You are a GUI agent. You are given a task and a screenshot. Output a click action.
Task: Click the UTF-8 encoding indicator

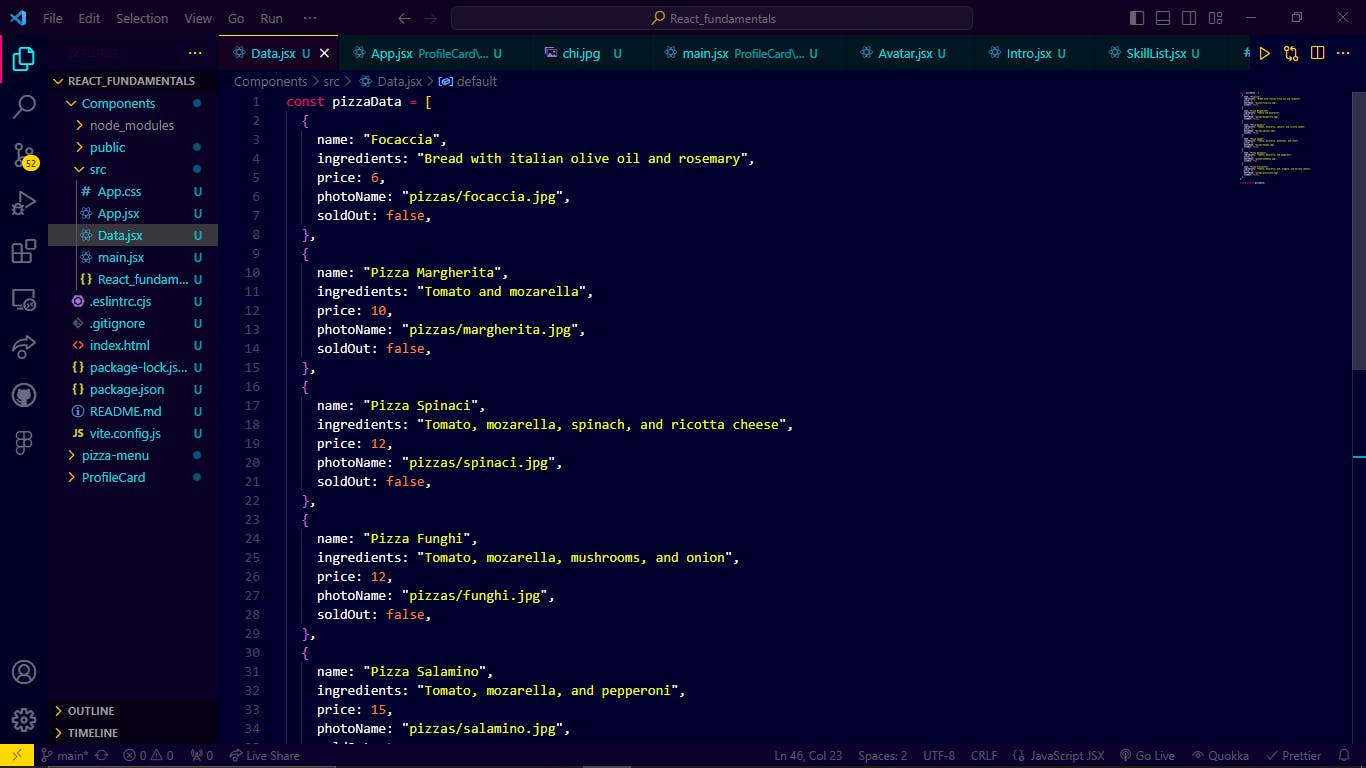[x=939, y=756]
